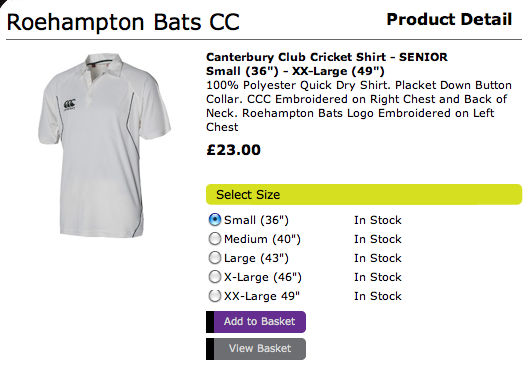Viewport: 528px width, 368px height.
Task: Open View Basket button
Action: click(x=256, y=349)
